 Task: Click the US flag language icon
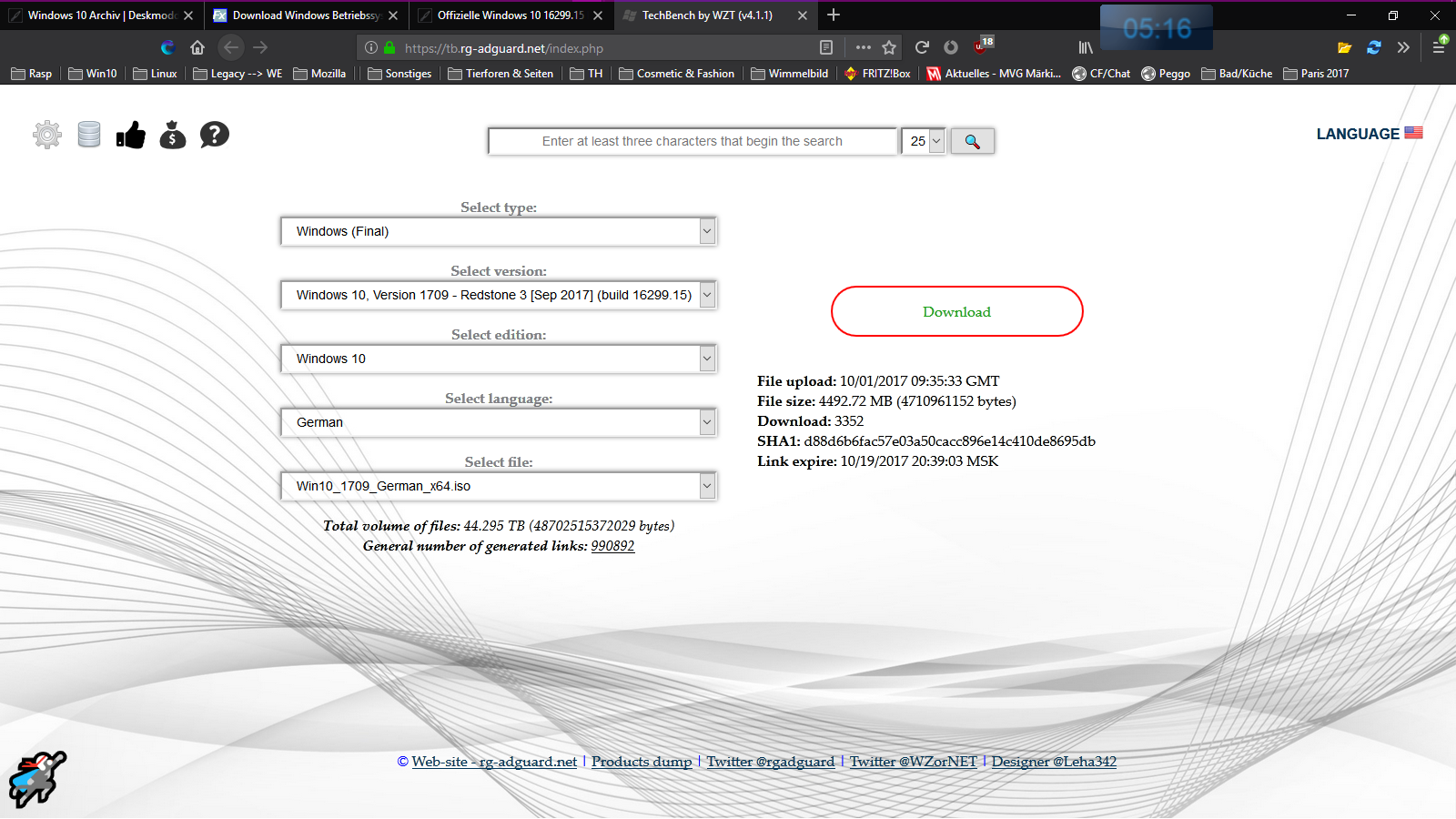click(x=1413, y=133)
